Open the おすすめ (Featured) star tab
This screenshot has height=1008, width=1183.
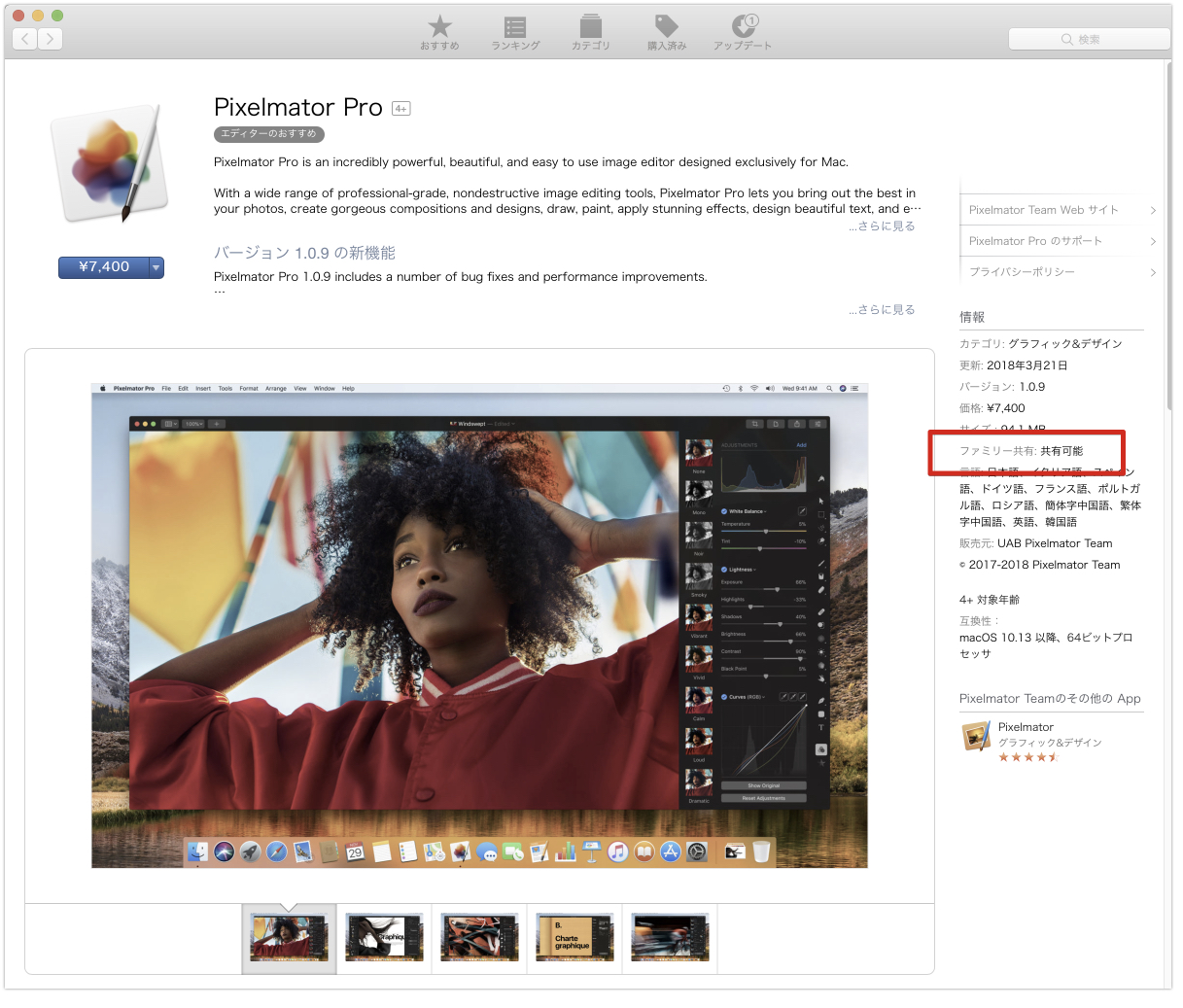point(439,32)
